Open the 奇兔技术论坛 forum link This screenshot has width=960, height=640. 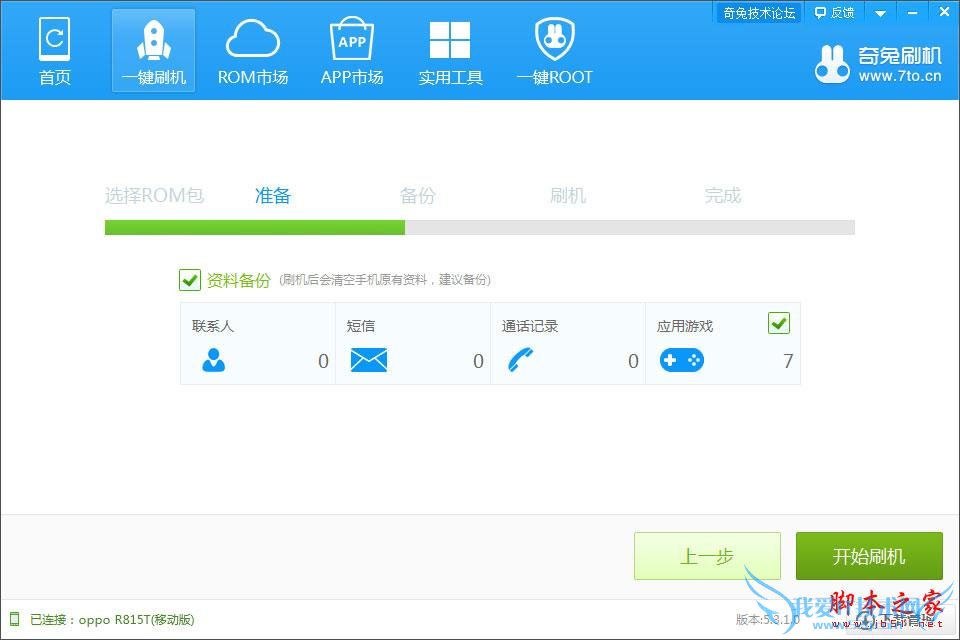pyautogui.click(x=758, y=12)
